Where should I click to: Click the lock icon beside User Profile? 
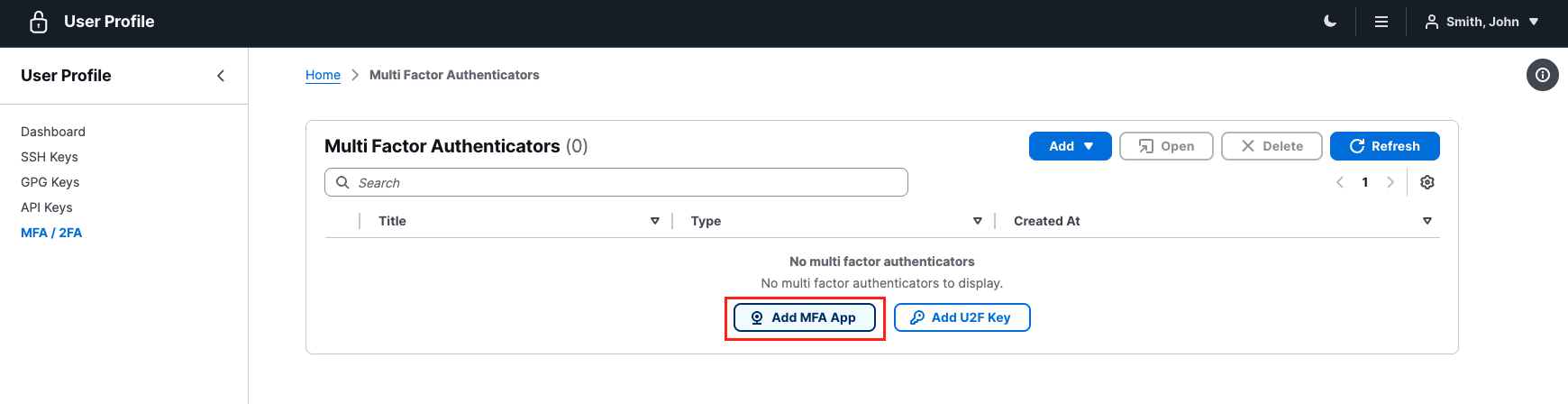(39, 22)
